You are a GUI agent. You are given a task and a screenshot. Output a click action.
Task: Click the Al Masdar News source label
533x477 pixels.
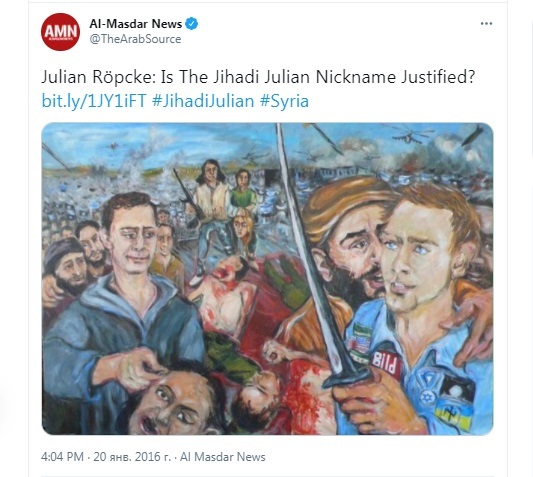223,457
